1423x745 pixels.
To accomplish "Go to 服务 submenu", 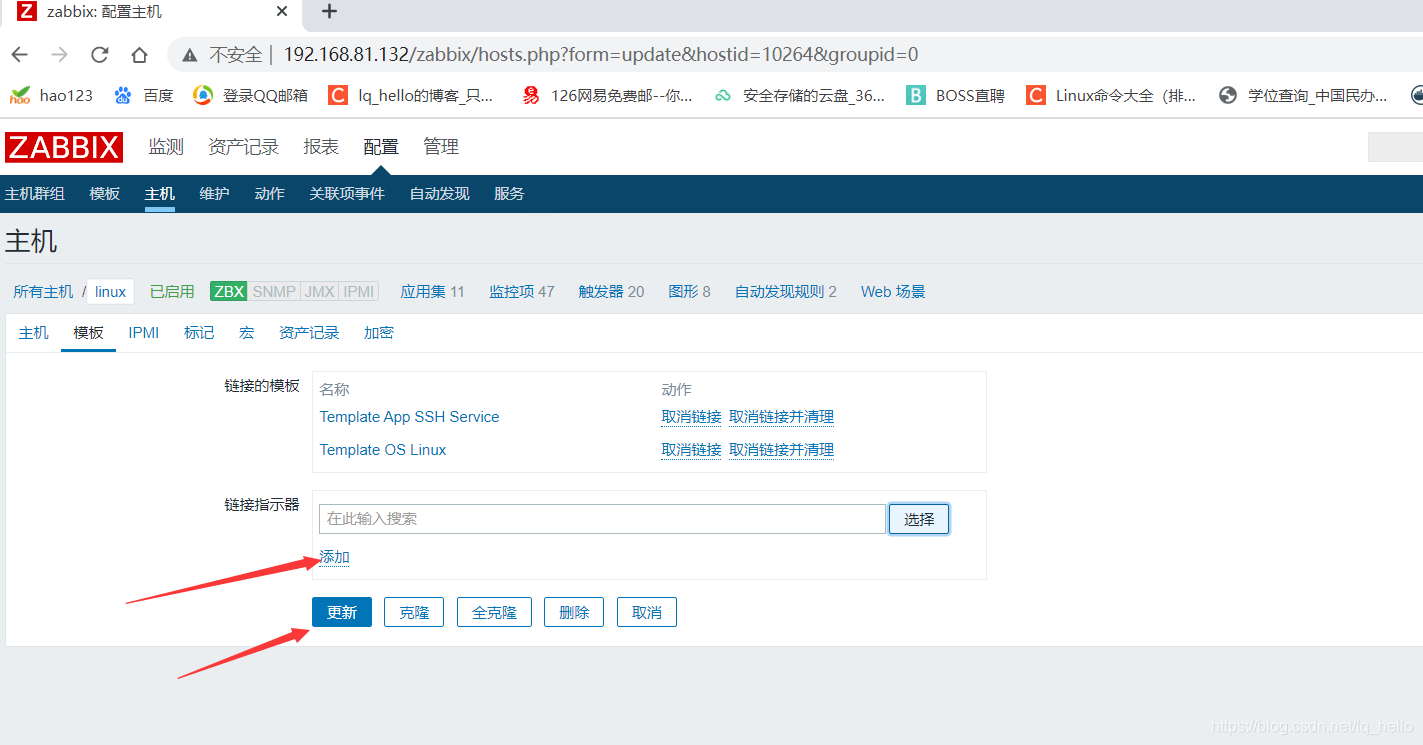I will [x=509, y=194].
